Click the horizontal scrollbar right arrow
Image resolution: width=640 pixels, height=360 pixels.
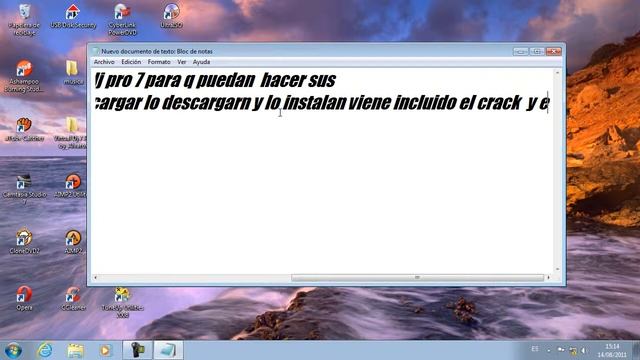tap(548, 278)
